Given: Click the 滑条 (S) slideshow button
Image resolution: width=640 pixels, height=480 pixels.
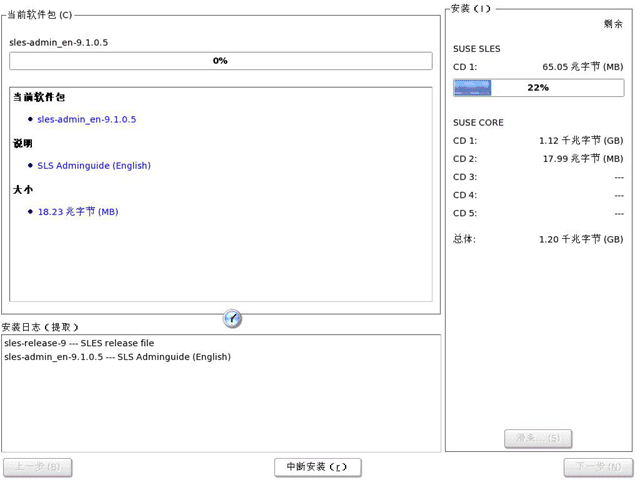Looking at the screenshot, I should coord(538,438).
